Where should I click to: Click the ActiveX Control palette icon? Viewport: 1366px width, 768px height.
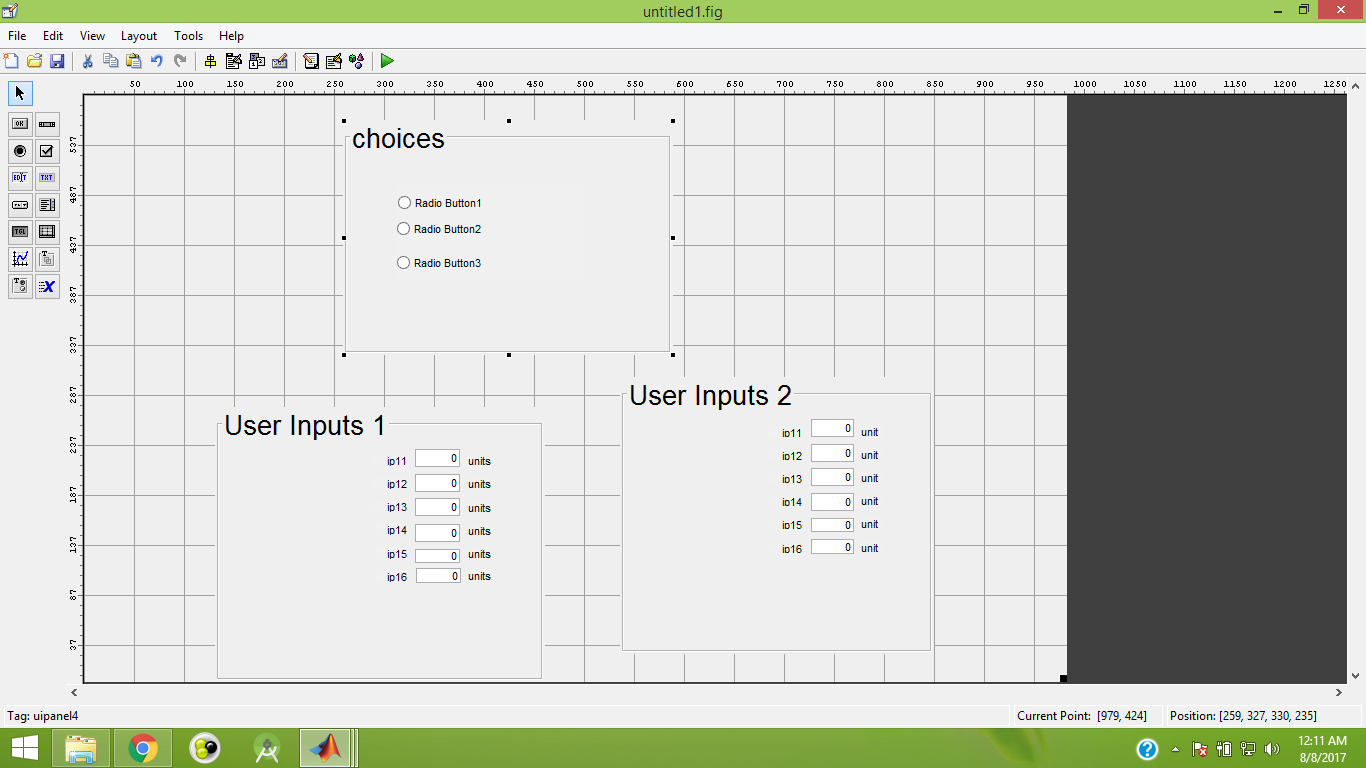pyautogui.click(x=47, y=287)
